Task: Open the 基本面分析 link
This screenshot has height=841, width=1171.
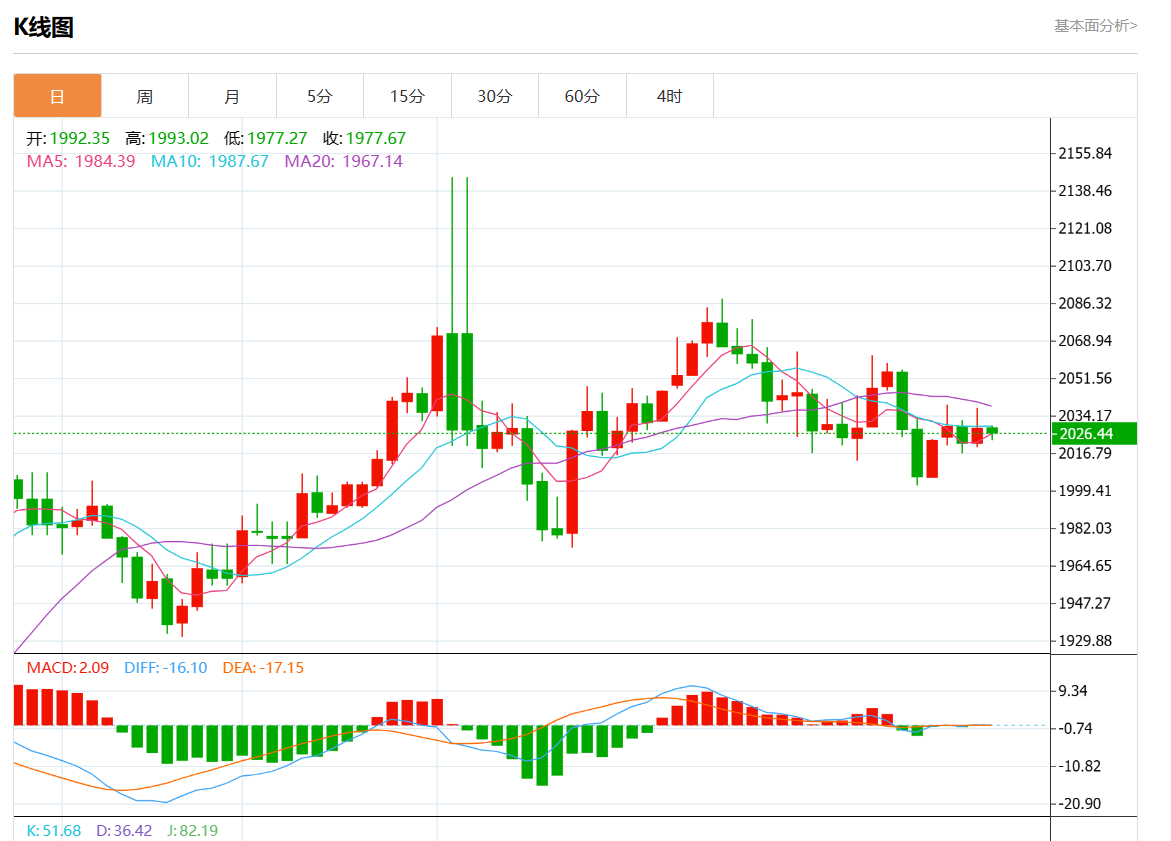Action: pos(1096,26)
